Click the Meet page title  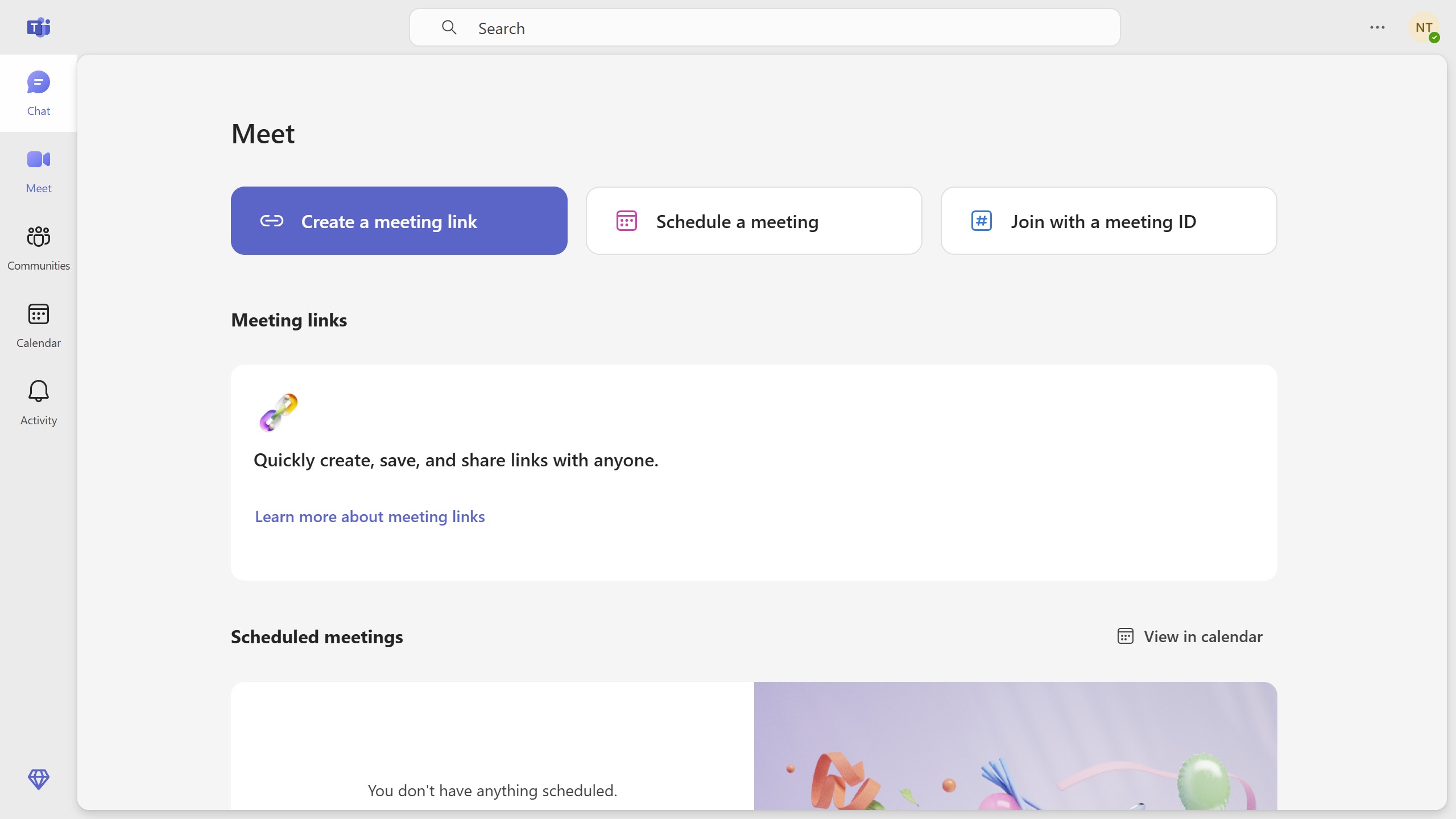(263, 134)
